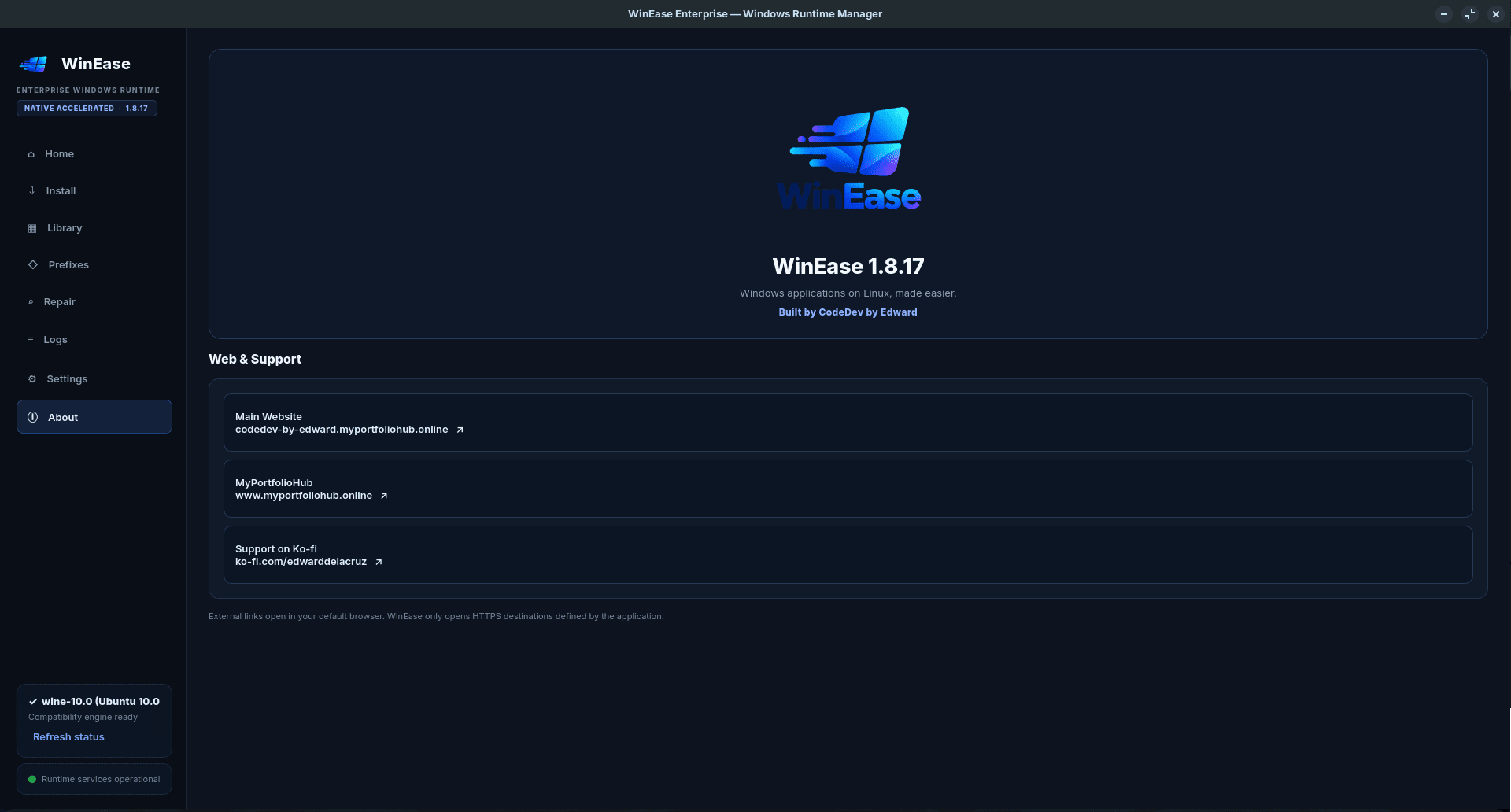Open the Support on Ko-fi link card
Screen dimensions: 1511x812
pyautogui.click(x=848, y=555)
